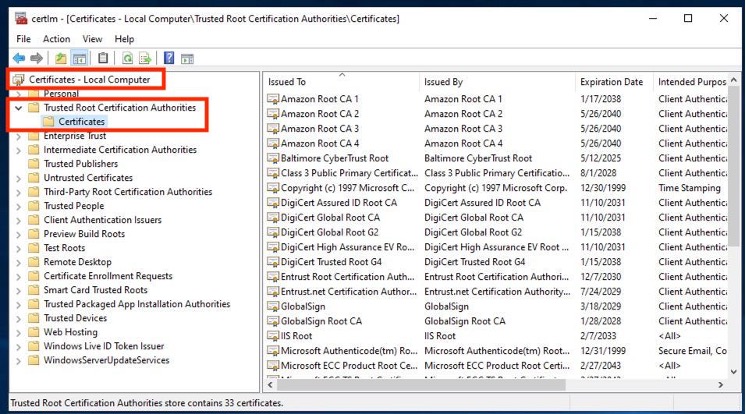Click the clipboard Paste toolbar icon
Viewport: 746px width, 414px height.
[103, 59]
